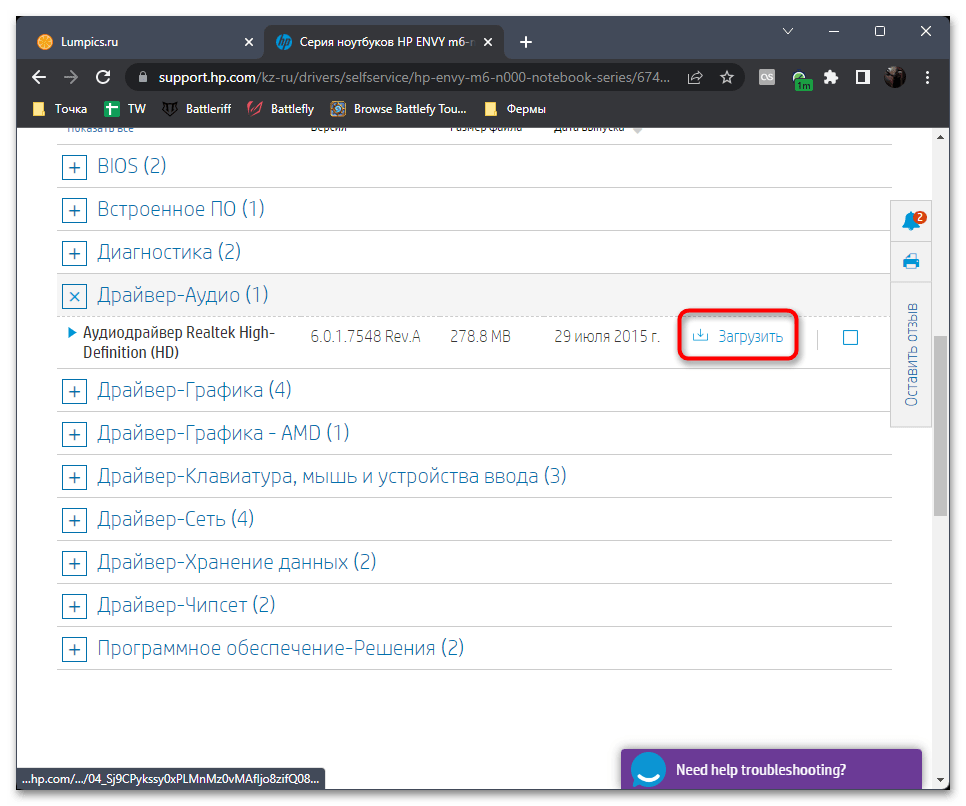Click the Аудиодрайвер Realtek High-Definition (HD) name

tap(179, 342)
